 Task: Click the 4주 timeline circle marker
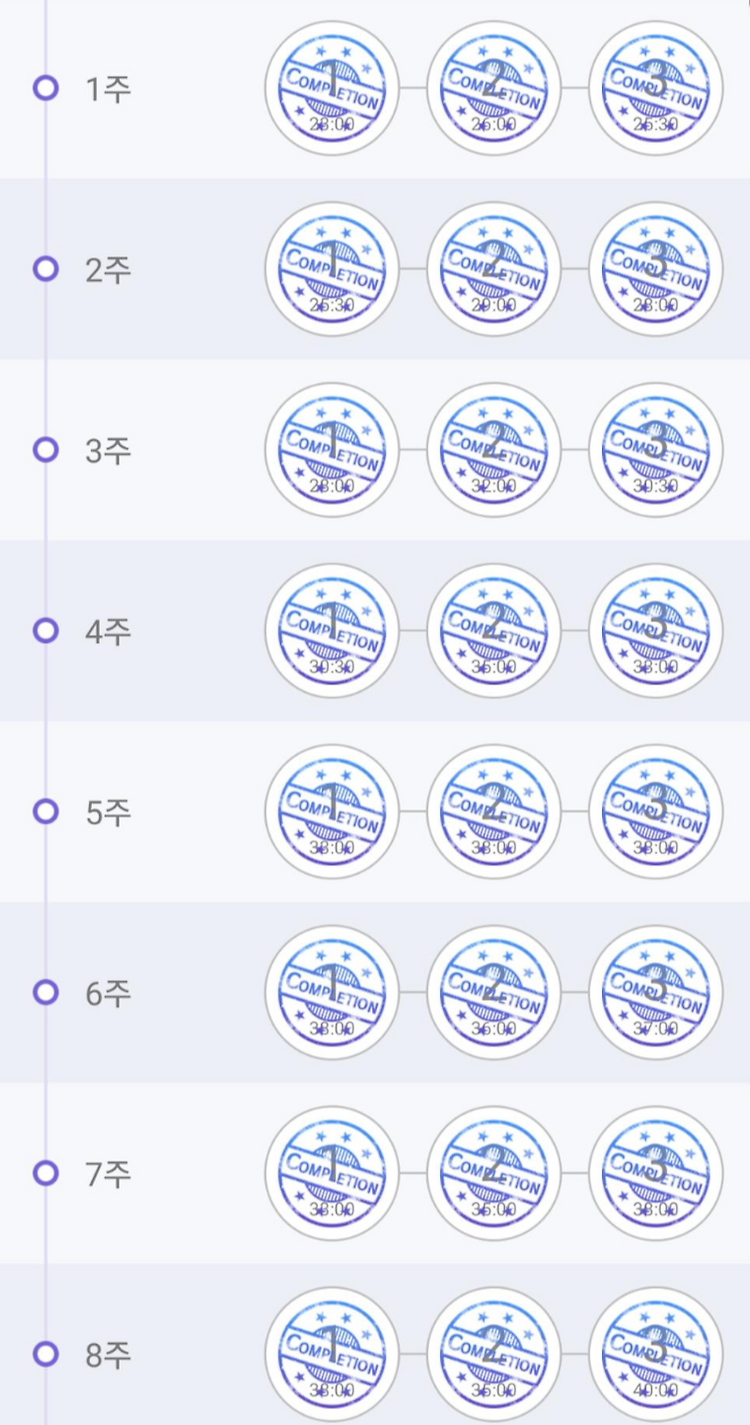tap(45, 630)
